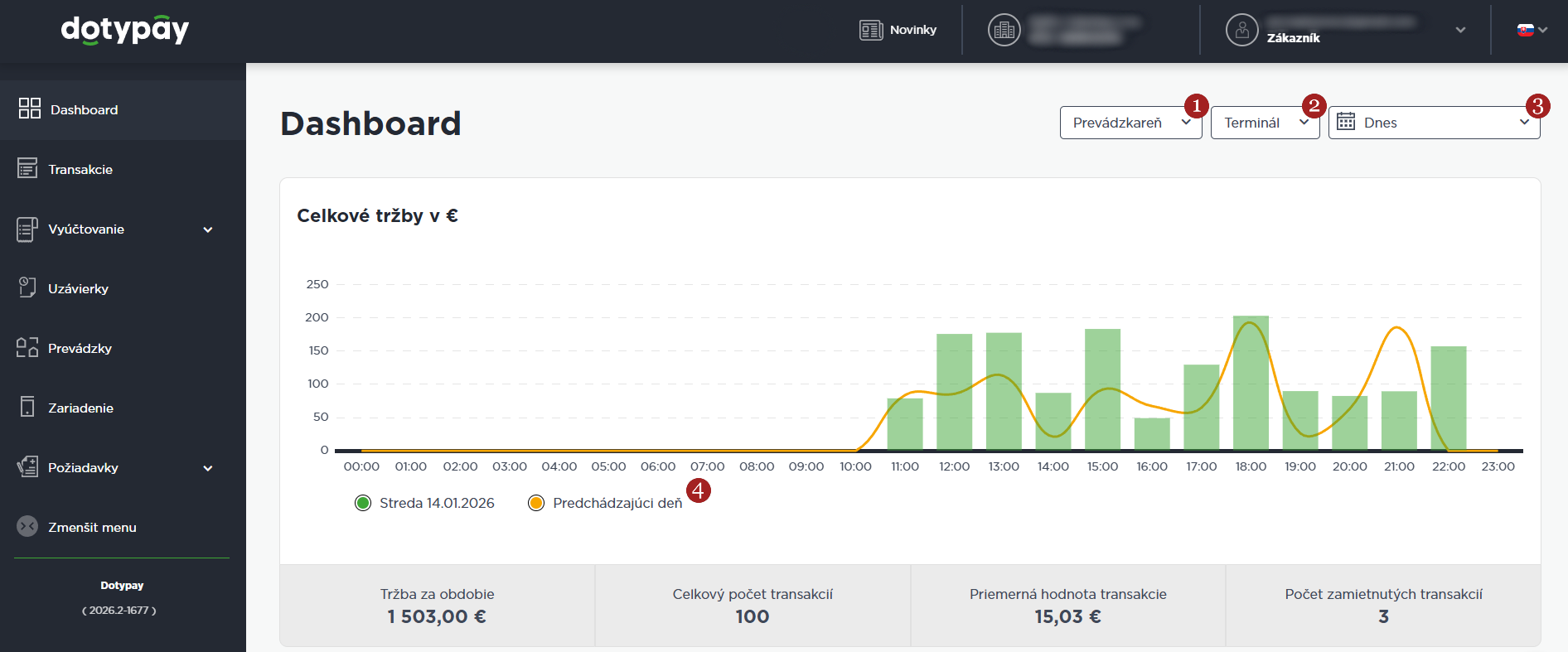
Task: Open the Terminál dropdown
Action: coord(1265,123)
